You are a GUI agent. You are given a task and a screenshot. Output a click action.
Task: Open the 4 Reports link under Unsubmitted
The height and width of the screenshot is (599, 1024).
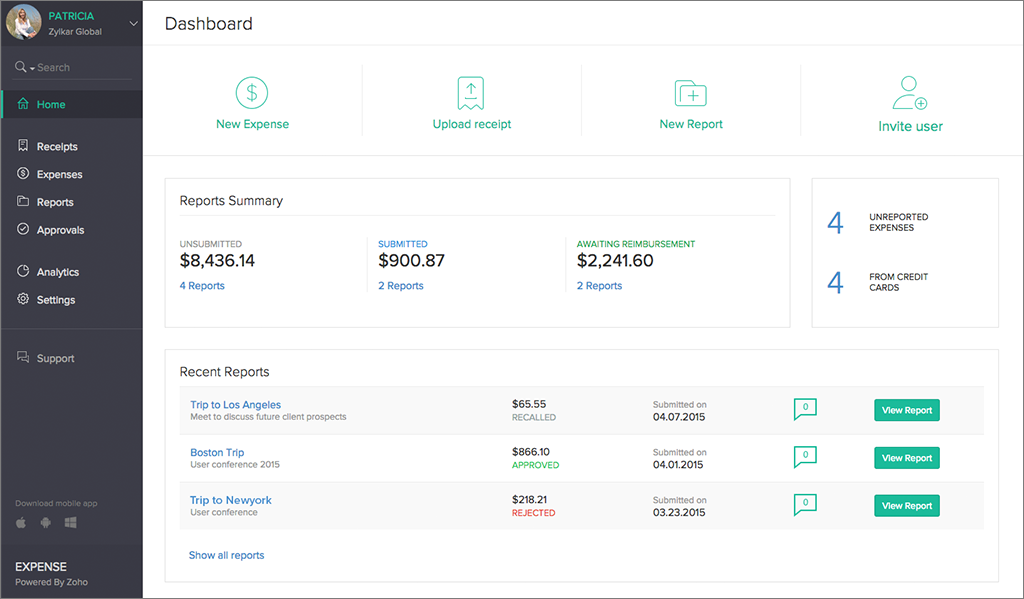coord(202,285)
